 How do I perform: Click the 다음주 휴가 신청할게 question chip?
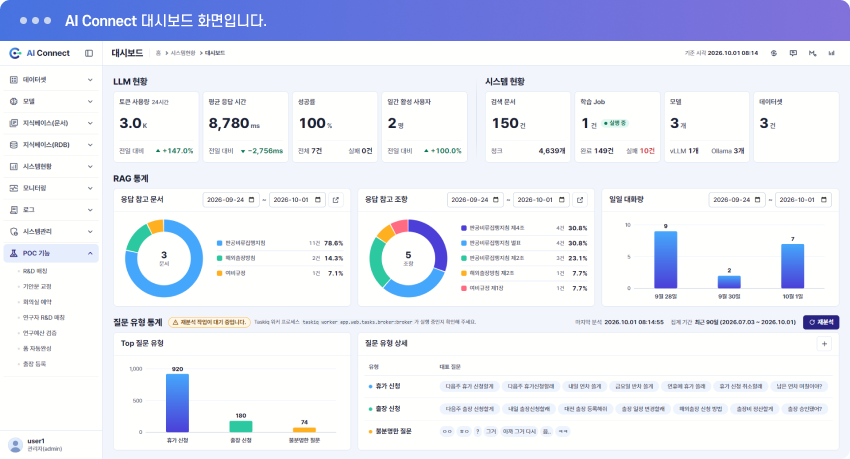tap(469, 386)
